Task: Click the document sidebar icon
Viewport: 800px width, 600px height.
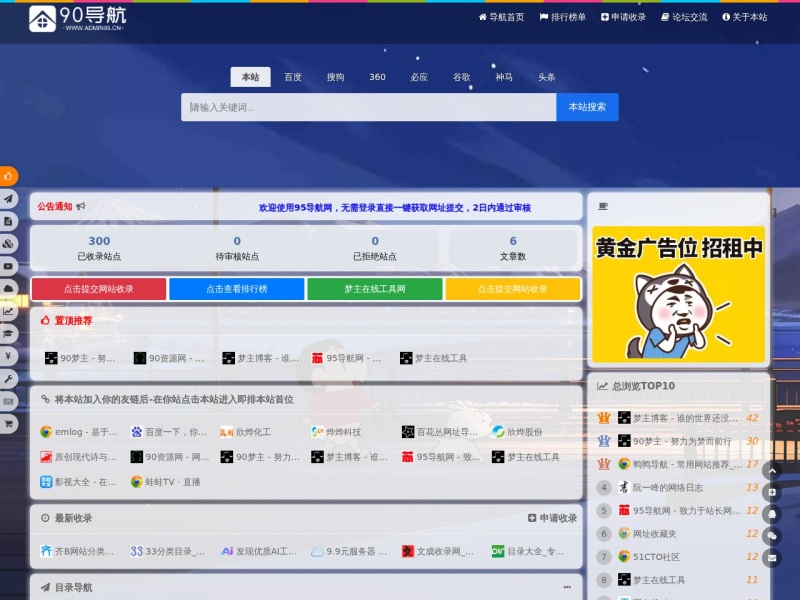Action: [8, 221]
